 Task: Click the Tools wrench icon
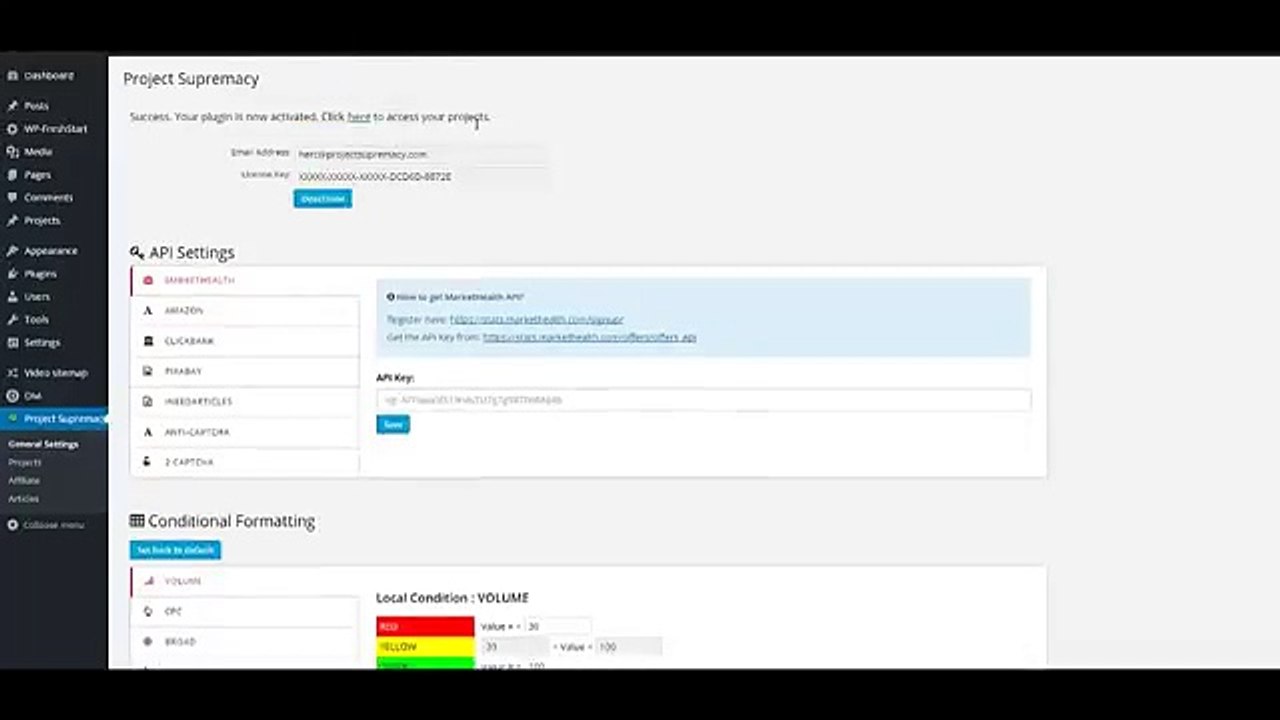point(12,320)
